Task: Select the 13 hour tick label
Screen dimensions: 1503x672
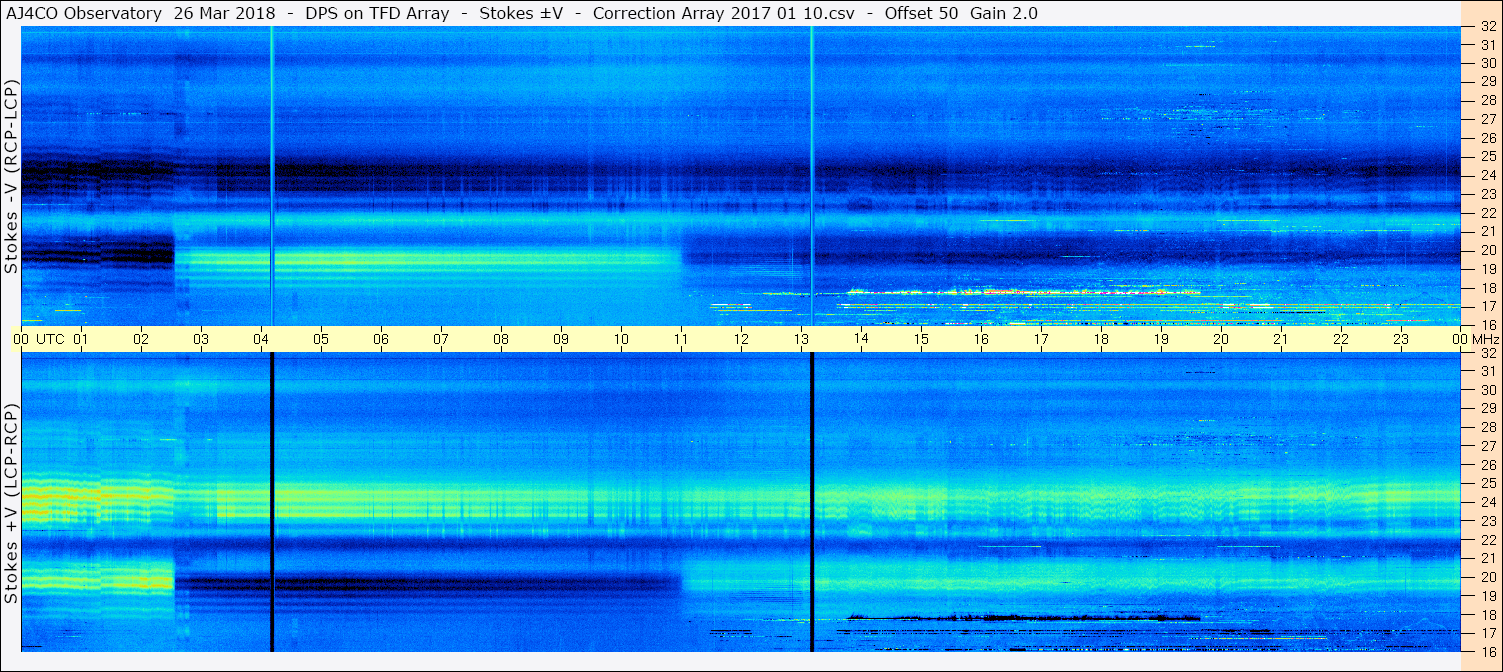Action: pos(801,339)
